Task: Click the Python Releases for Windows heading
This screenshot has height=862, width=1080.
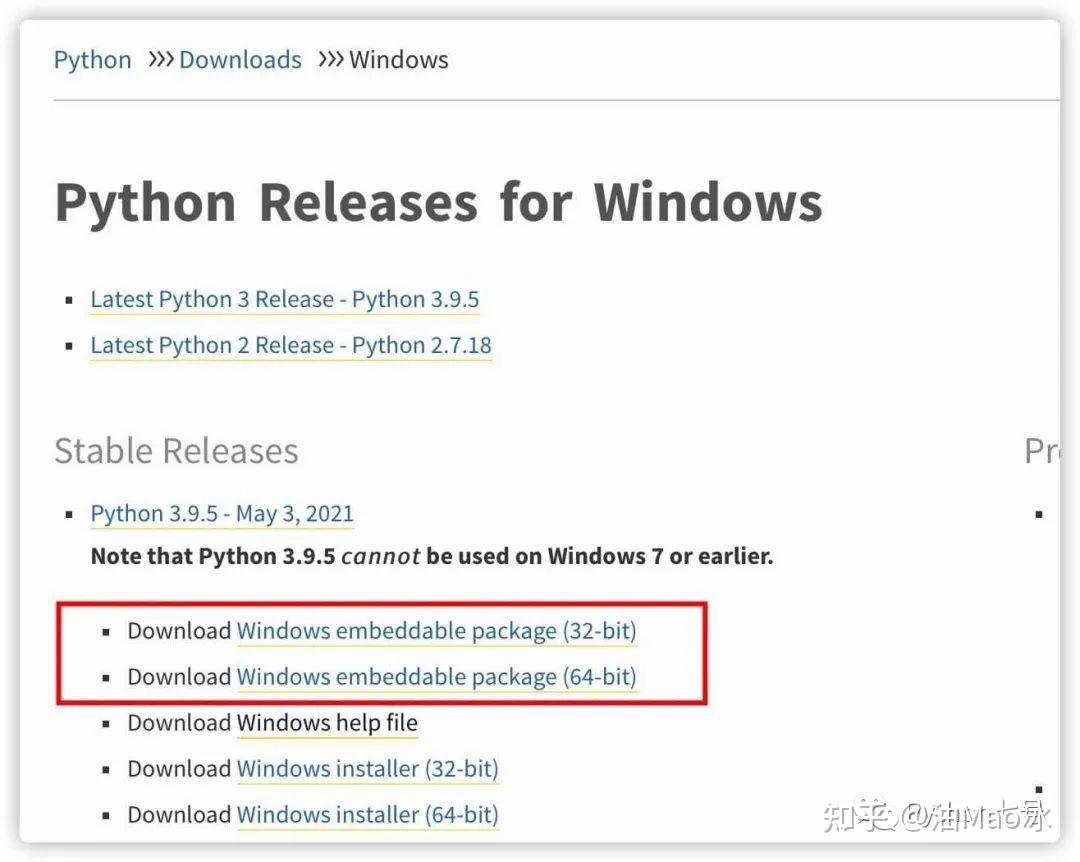Action: 439,203
